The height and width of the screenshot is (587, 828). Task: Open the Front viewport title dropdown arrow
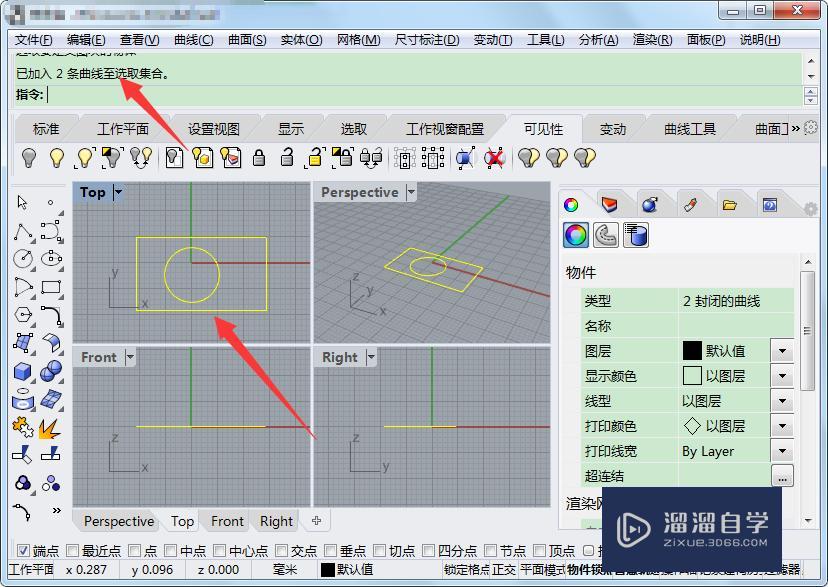(130, 357)
